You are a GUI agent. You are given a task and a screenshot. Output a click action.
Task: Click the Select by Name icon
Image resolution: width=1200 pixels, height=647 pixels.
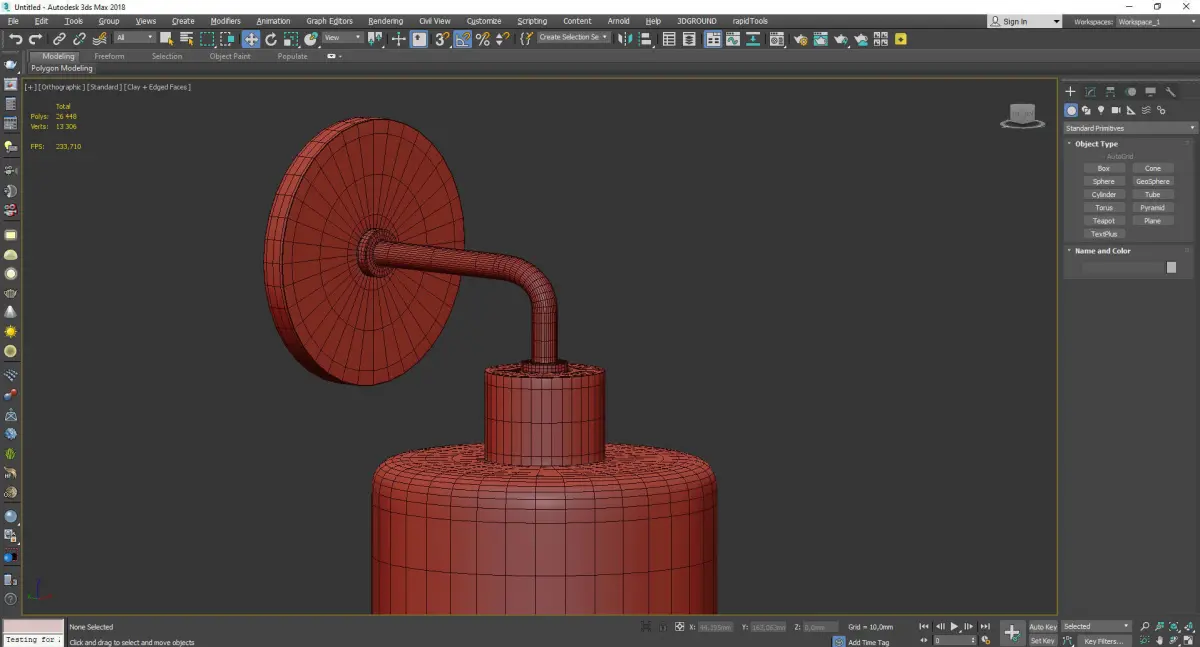[186, 39]
